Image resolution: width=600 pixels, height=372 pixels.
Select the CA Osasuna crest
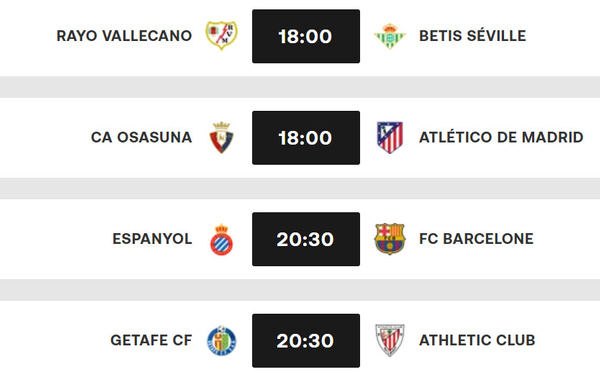[x=222, y=137]
